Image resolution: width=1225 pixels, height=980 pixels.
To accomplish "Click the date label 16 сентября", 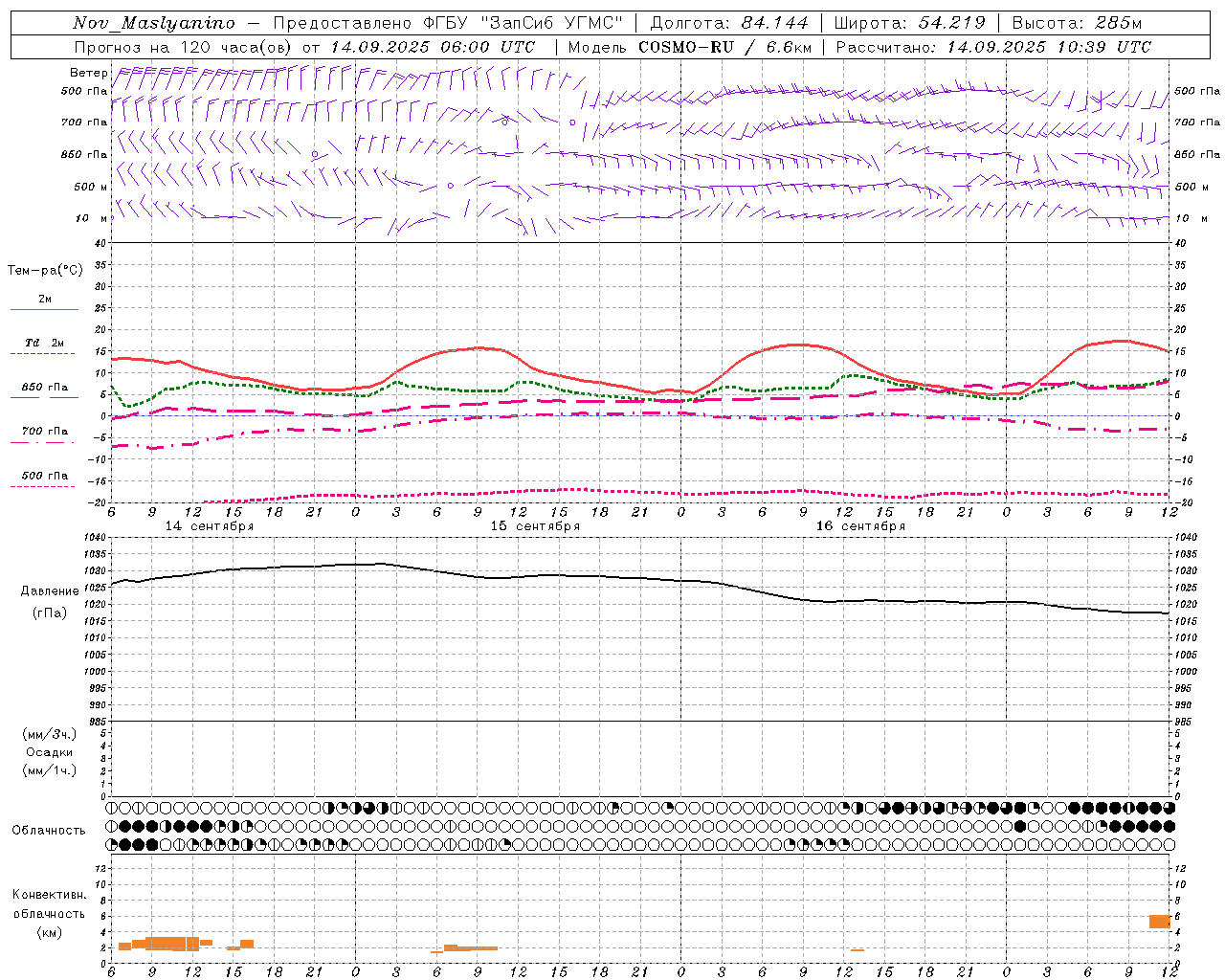I will click(860, 526).
